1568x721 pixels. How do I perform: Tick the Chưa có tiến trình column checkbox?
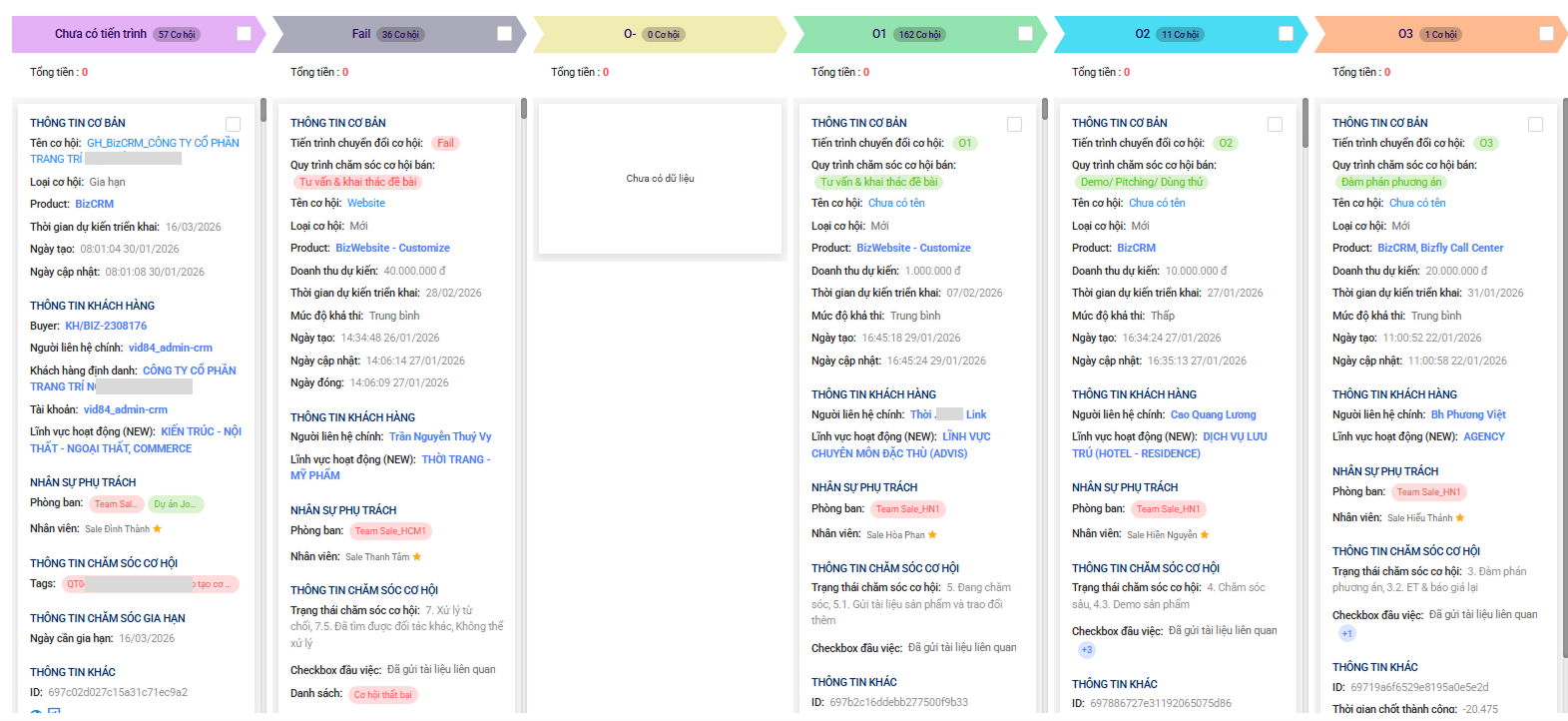click(244, 34)
